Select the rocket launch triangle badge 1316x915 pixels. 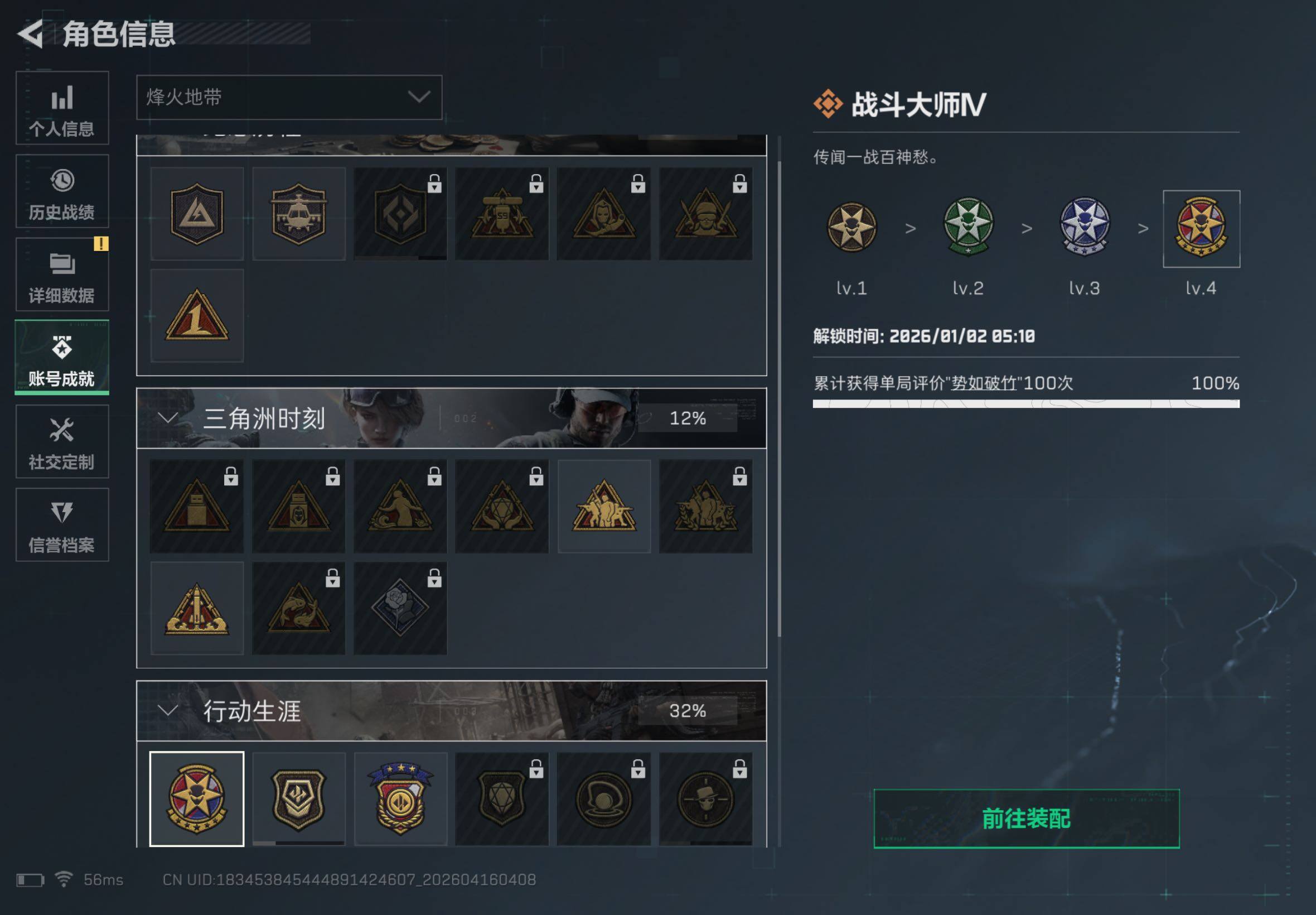click(196, 608)
